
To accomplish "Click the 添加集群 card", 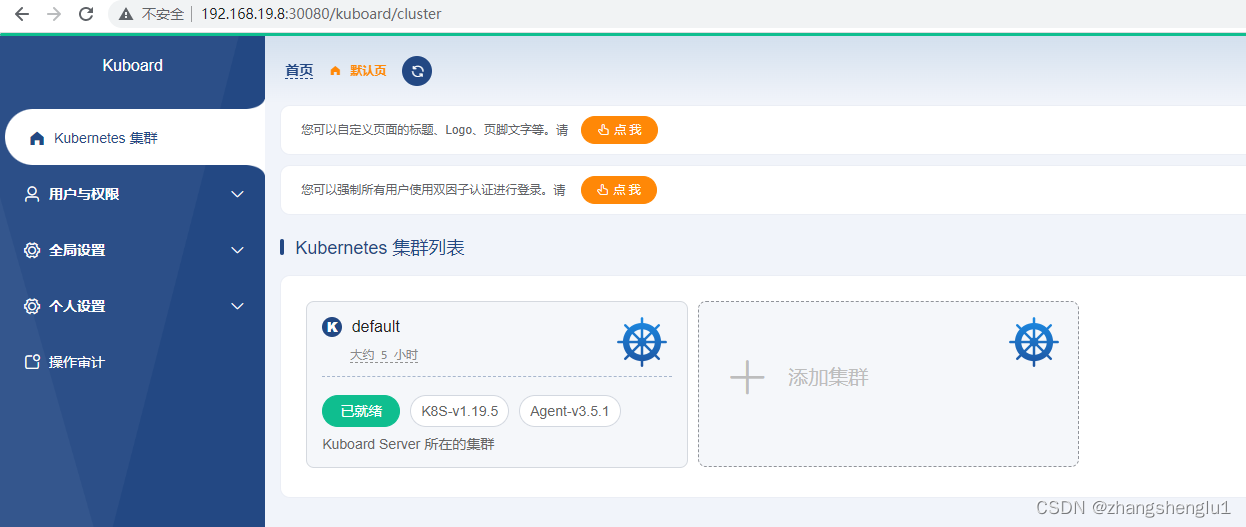I will (x=888, y=384).
